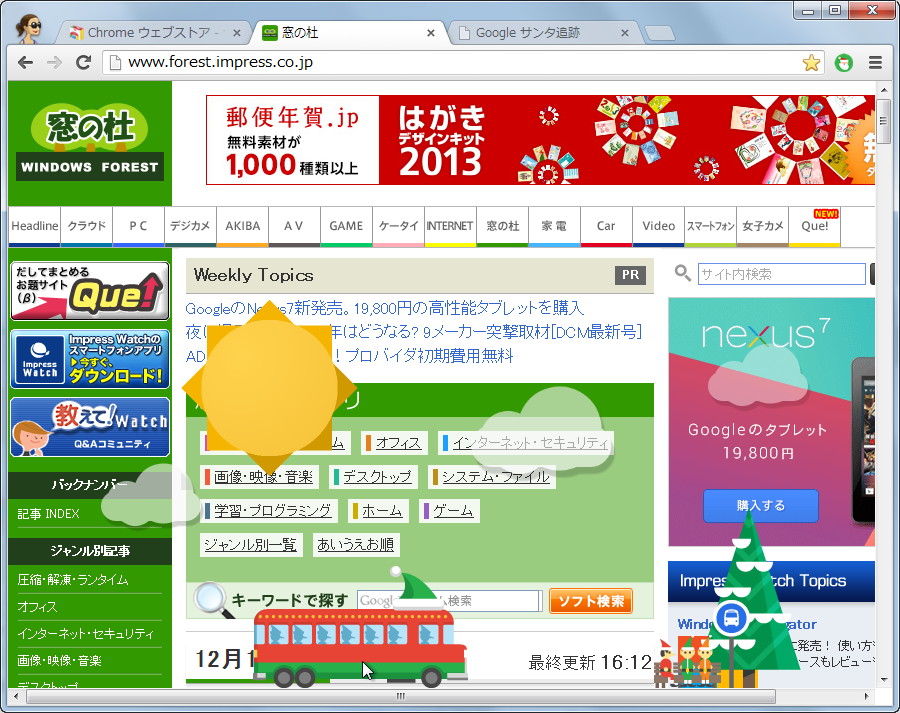Open the INTERNET nav item
Viewport: 900px width, 713px height.
pyautogui.click(x=450, y=226)
